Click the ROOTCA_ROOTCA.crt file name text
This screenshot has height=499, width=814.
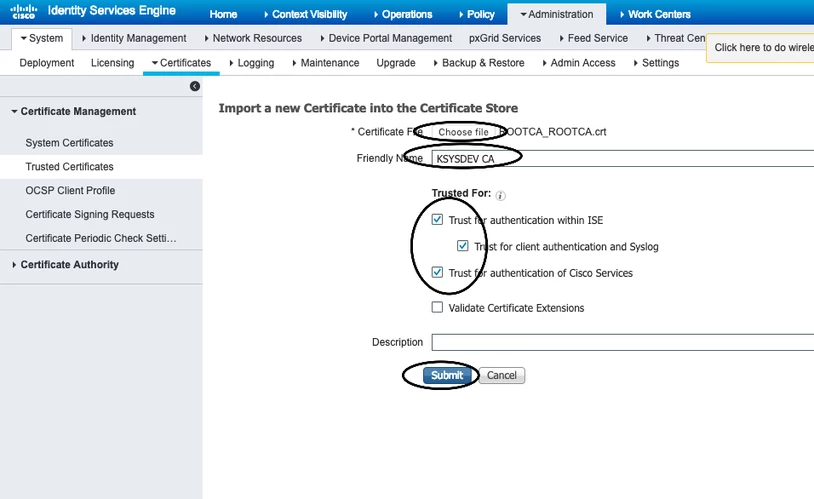(x=552, y=132)
